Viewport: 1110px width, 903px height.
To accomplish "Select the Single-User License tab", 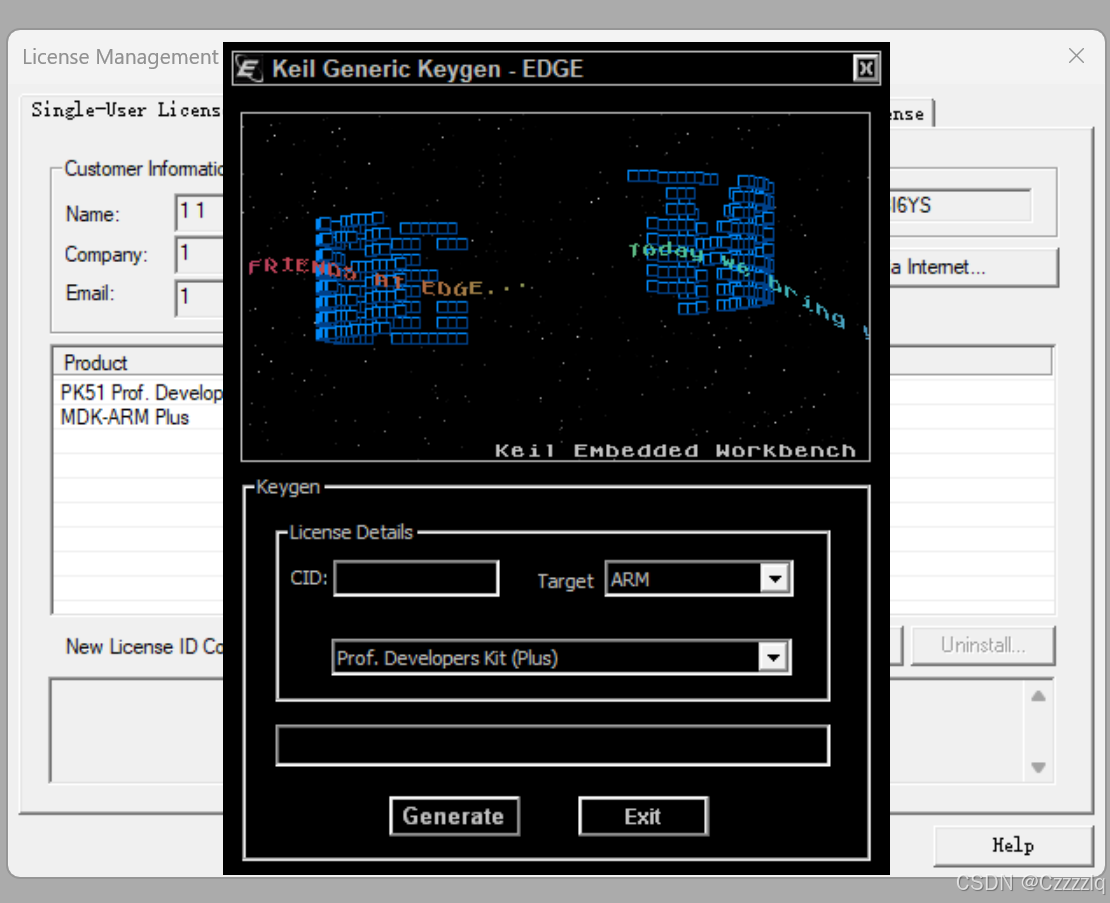I will [126, 110].
